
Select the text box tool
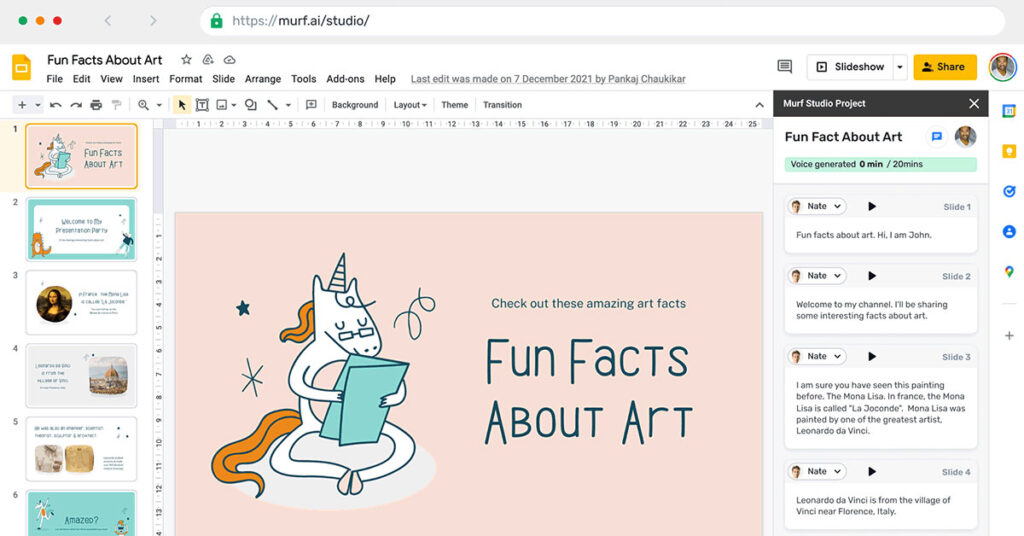tap(202, 105)
